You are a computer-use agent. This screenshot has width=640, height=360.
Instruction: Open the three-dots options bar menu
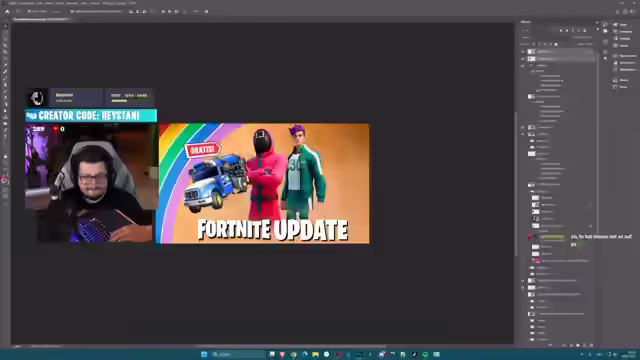coord(196,11)
